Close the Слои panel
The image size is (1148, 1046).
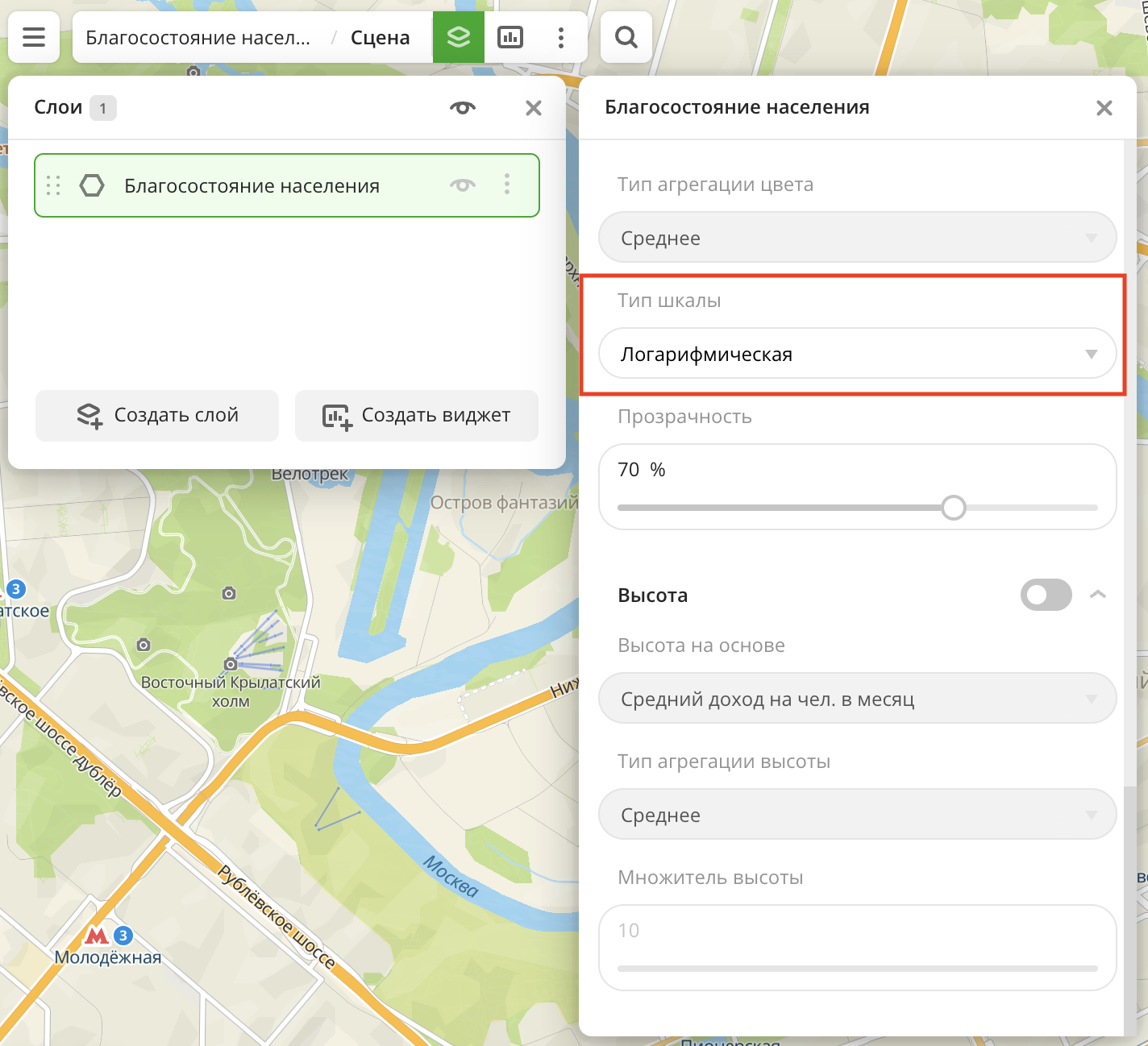point(534,108)
